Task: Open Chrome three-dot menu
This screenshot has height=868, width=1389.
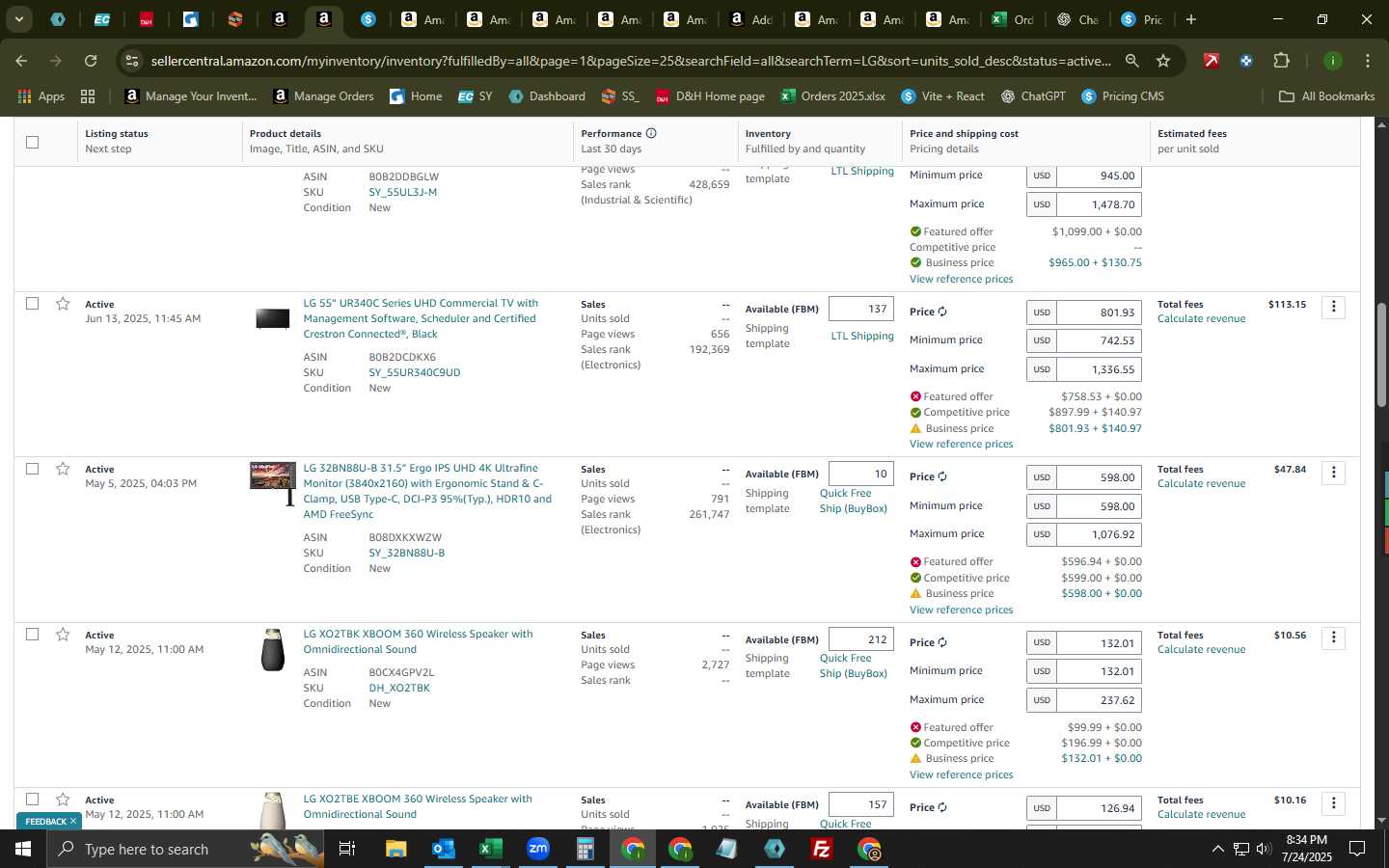Action: (x=1367, y=61)
